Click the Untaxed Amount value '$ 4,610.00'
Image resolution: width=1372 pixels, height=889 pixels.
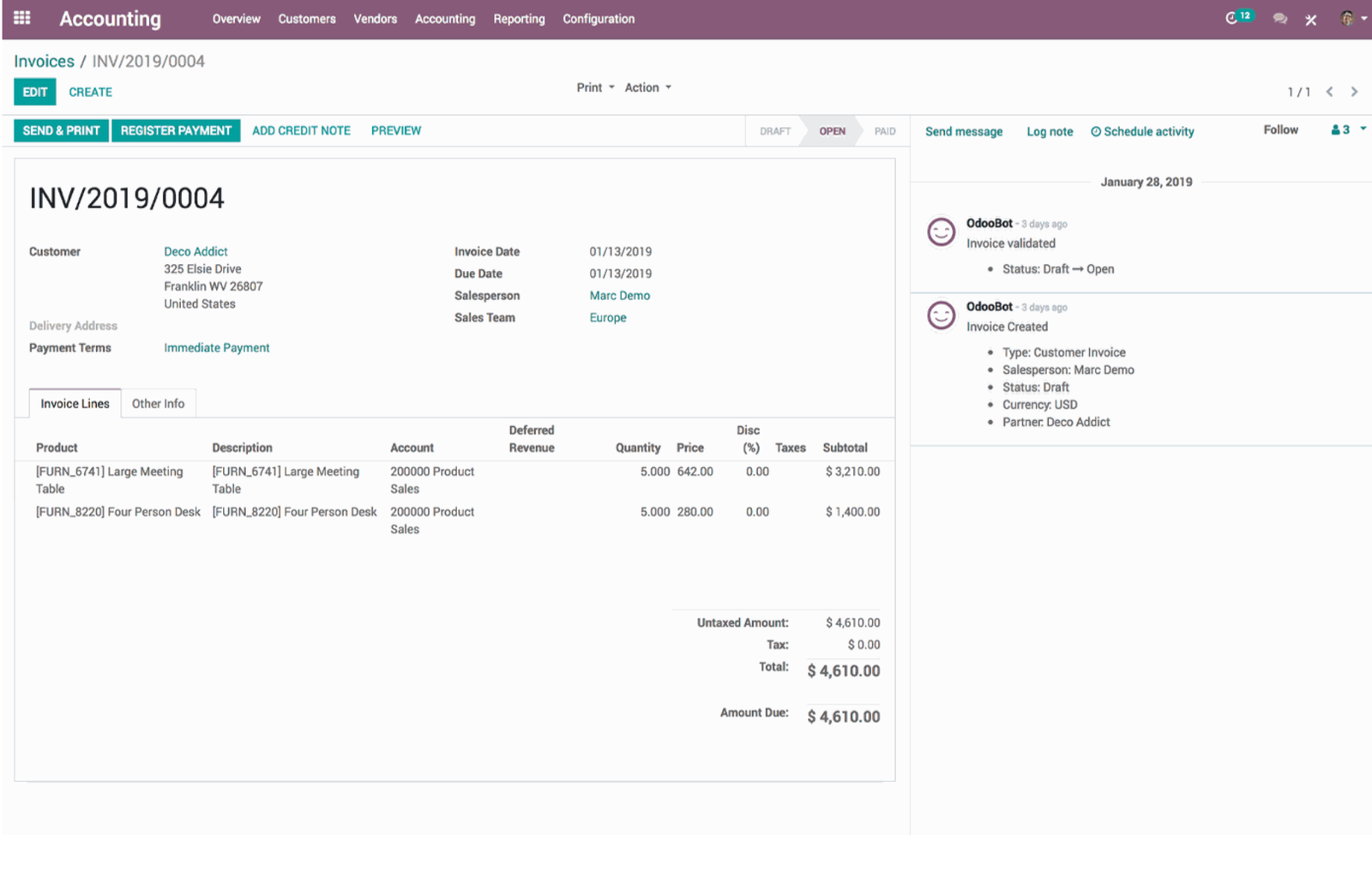point(852,622)
